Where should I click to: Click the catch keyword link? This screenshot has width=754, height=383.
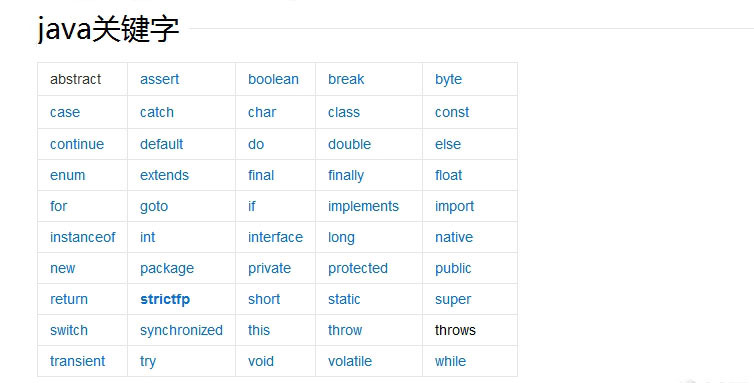tap(157, 112)
